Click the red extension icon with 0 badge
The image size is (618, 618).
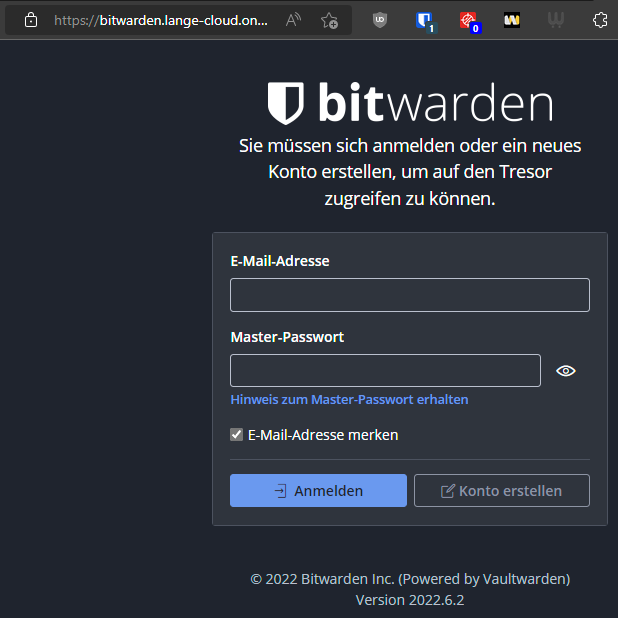pyautogui.click(x=468, y=20)
